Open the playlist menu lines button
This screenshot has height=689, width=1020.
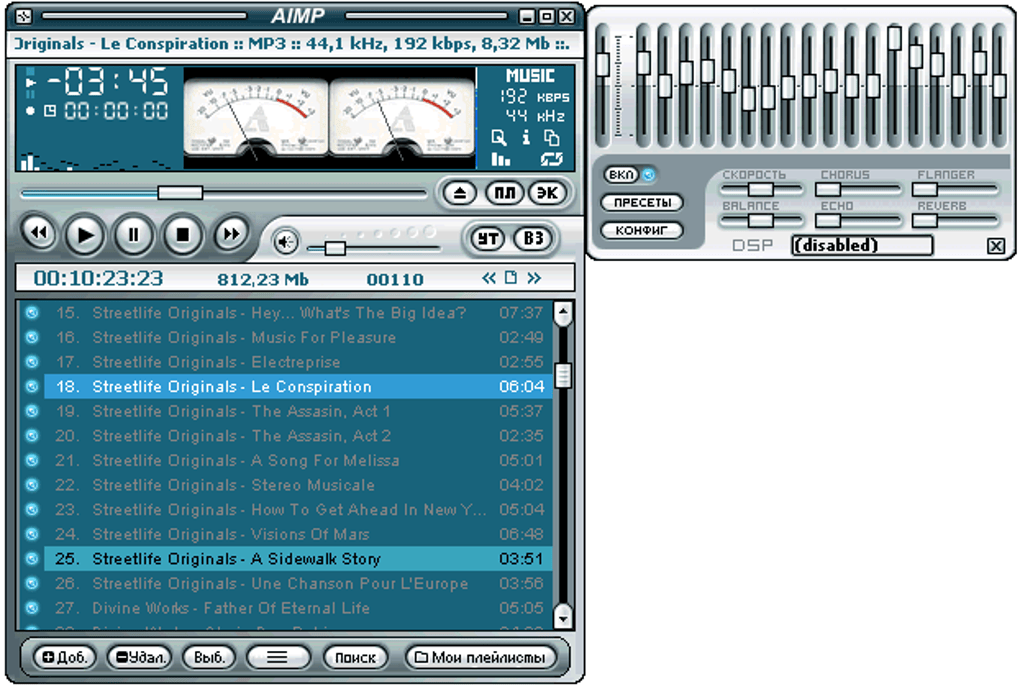coord(278,657)
